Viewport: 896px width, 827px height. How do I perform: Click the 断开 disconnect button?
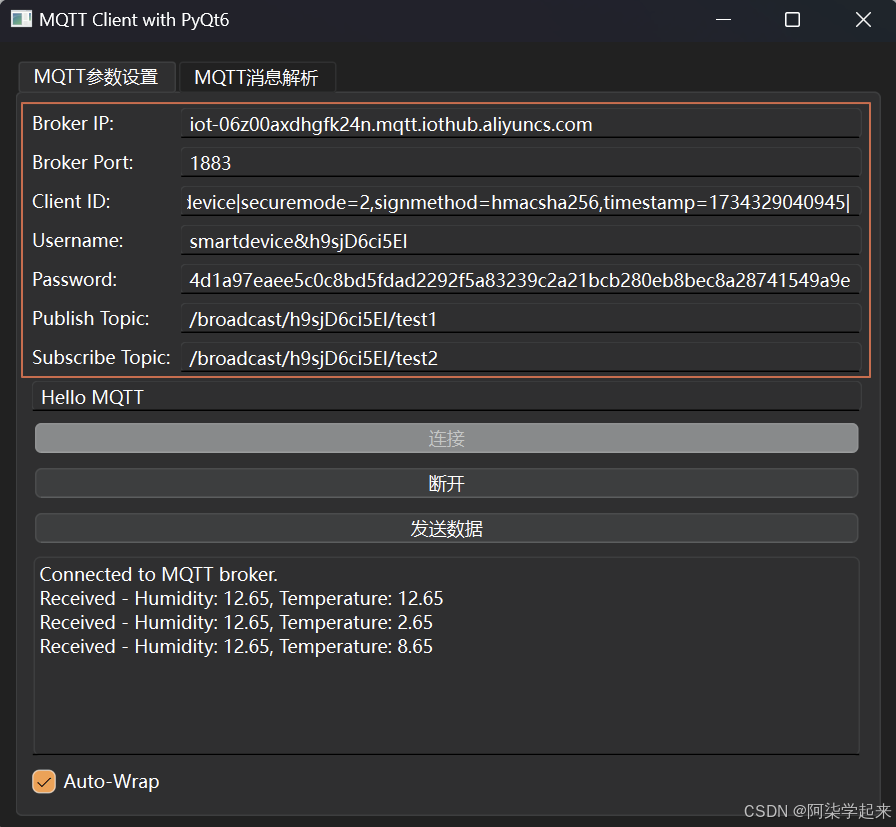(446, 483)
